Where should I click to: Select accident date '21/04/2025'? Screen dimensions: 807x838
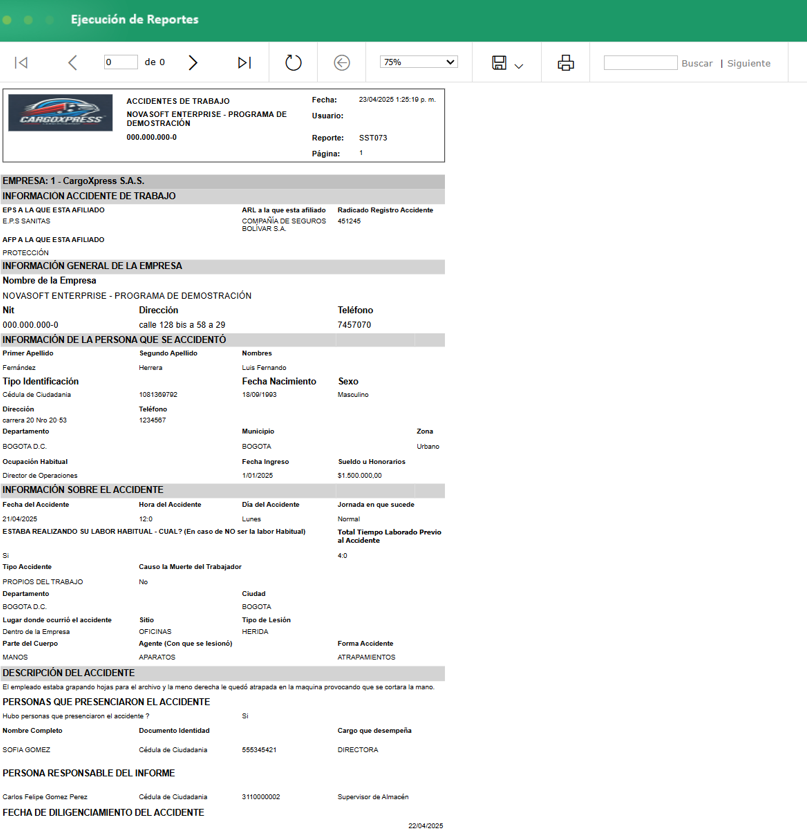pos(20,519)
